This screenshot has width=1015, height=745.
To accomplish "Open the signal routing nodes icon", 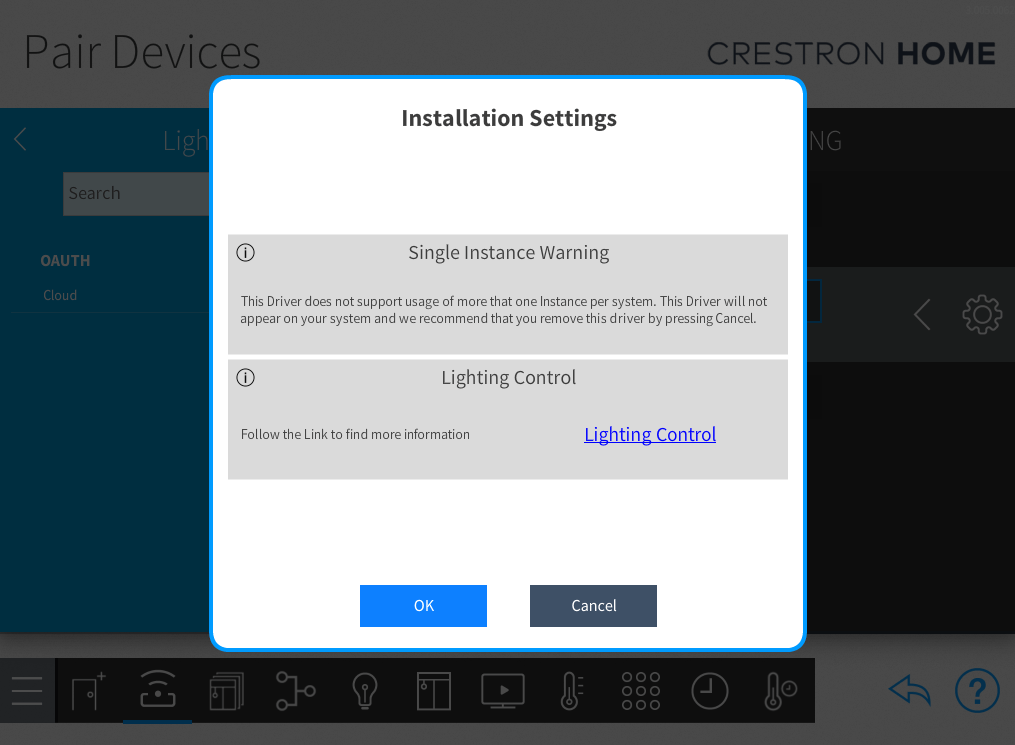I will pyautogui.click(x=296, y=691).
